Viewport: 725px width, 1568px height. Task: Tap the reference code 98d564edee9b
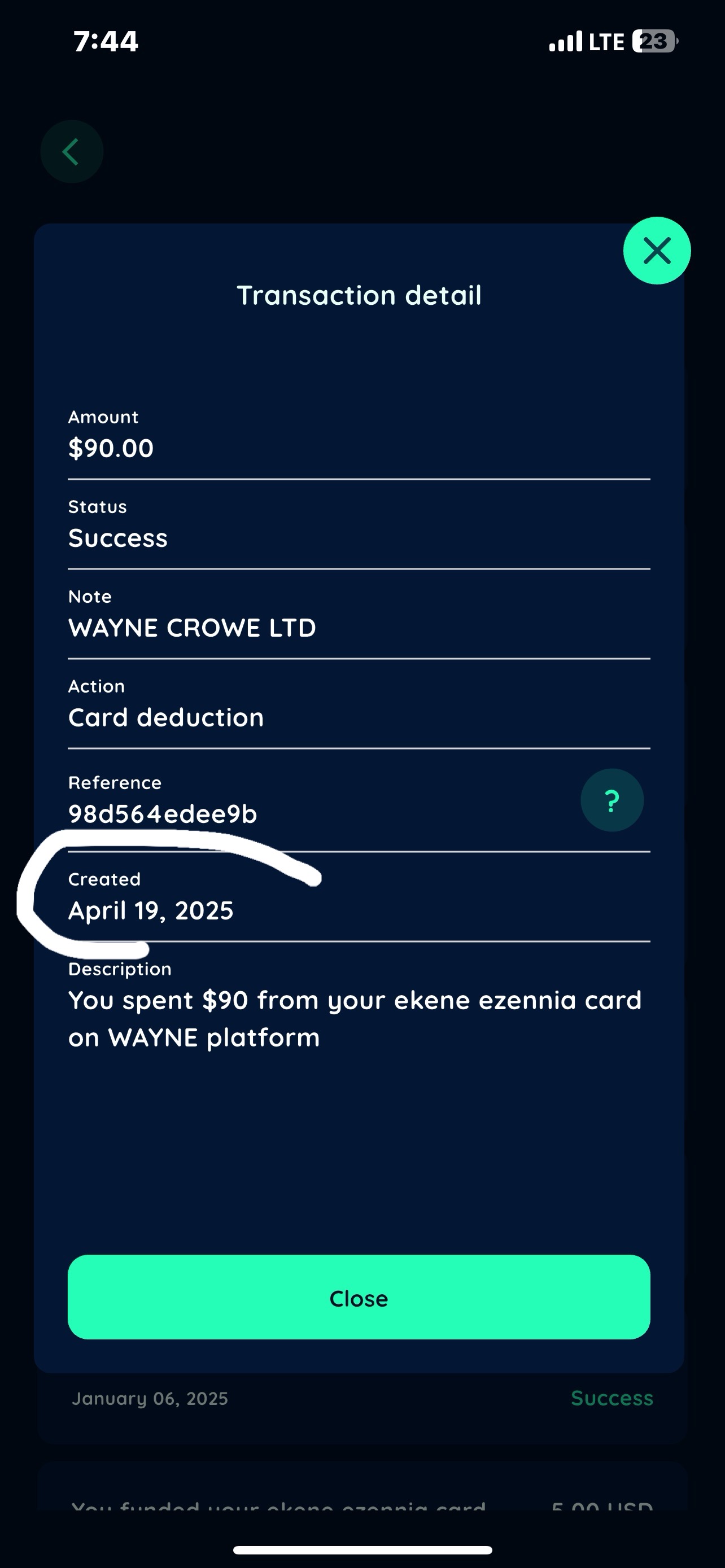point(163,814)
